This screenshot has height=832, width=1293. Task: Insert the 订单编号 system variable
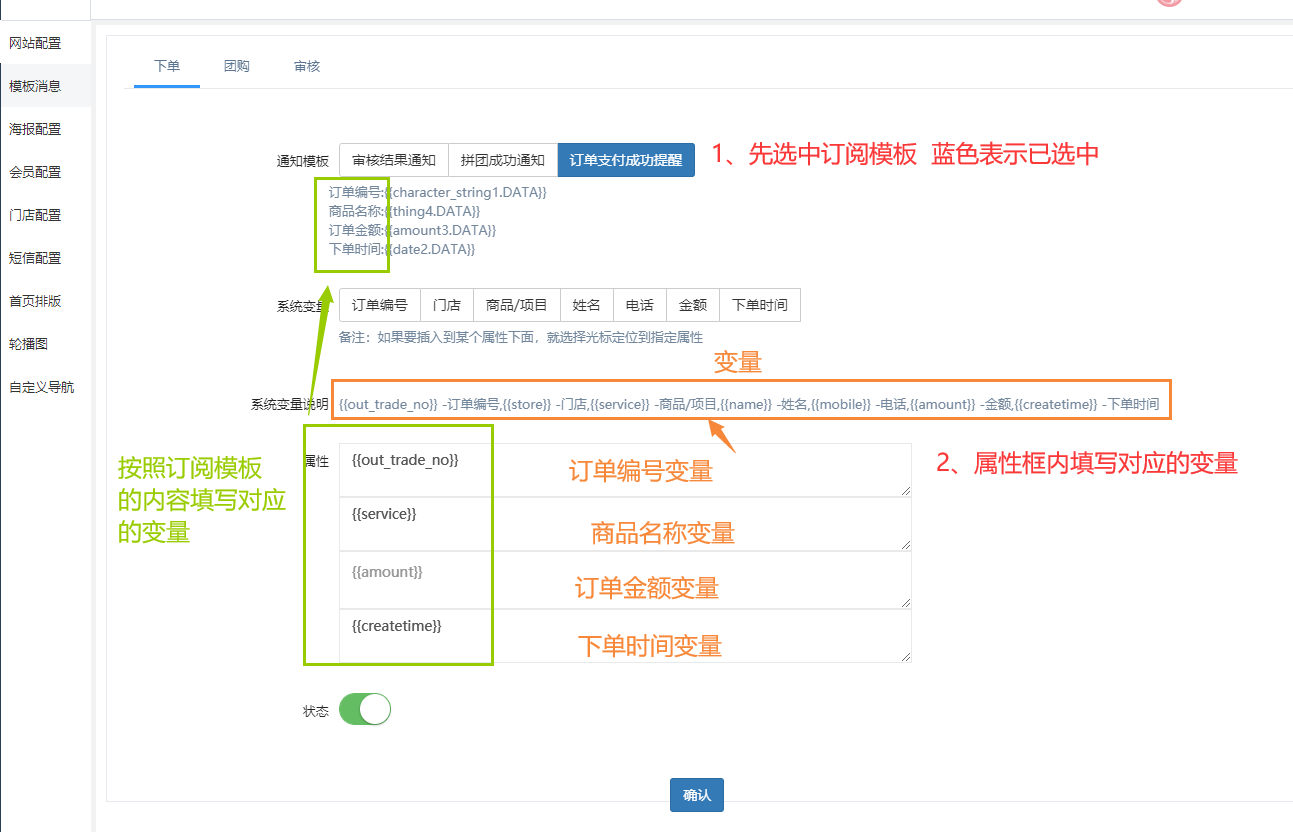pyautogui.click(x=379, y=305)
